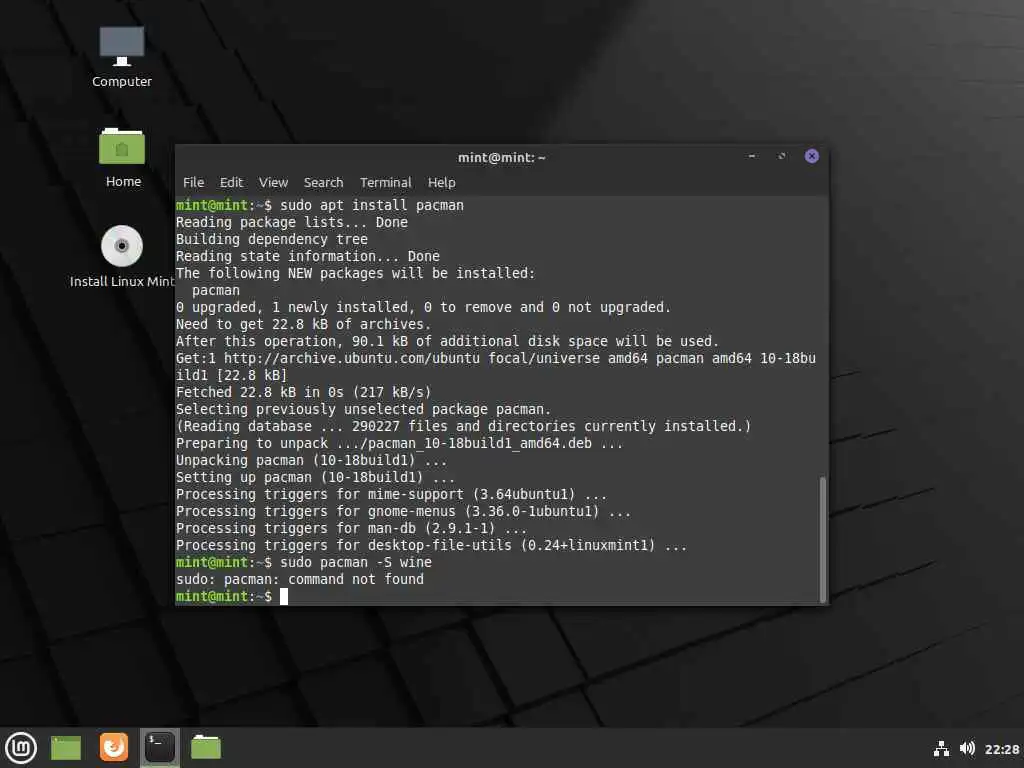
Task: Open the Help menu in Terminal
Action: 441,183
